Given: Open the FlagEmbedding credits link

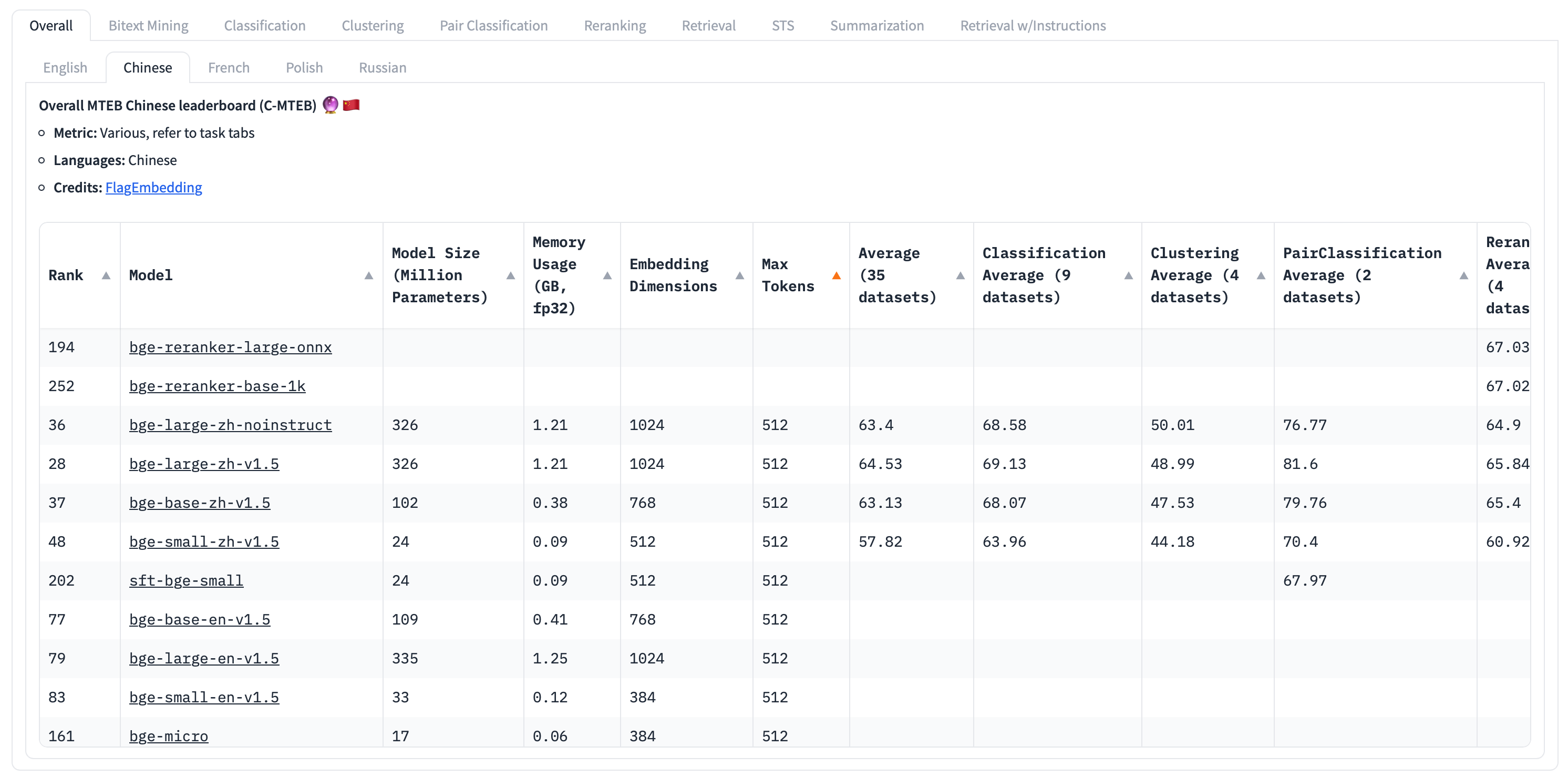Looking at the screenshot, I should pos(153,188).
